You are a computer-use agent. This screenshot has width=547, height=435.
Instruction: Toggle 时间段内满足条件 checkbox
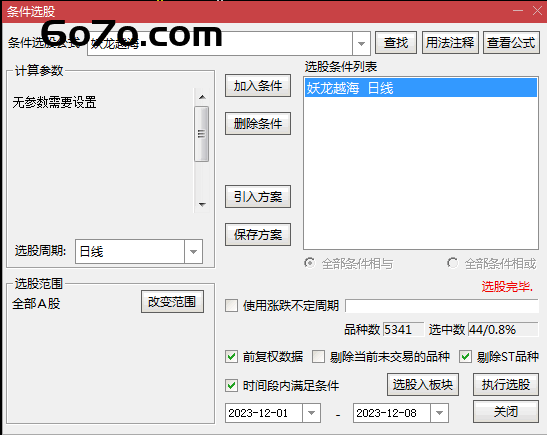tap(232, 385)
